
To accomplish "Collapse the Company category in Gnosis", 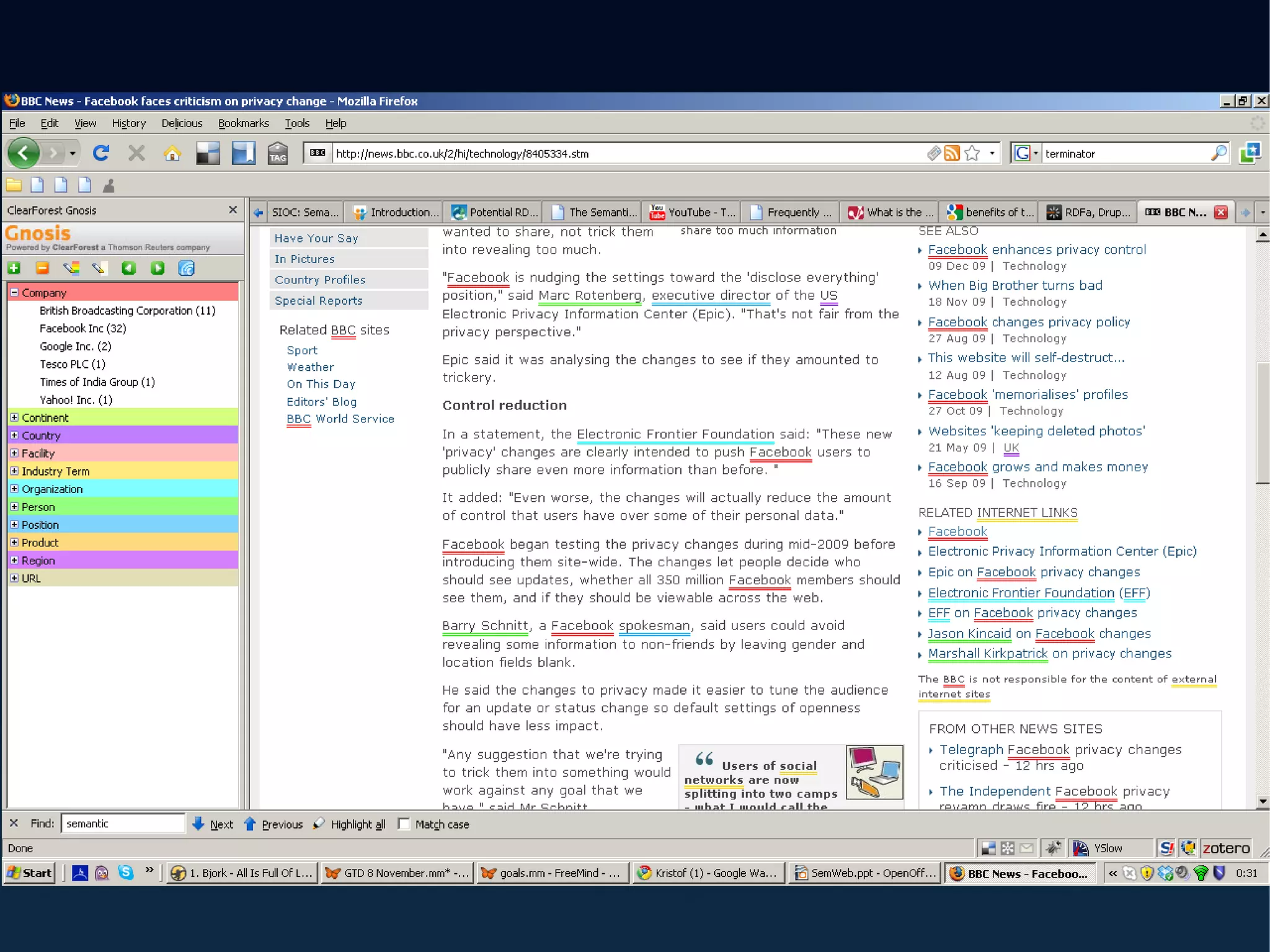I will [14, 292].
